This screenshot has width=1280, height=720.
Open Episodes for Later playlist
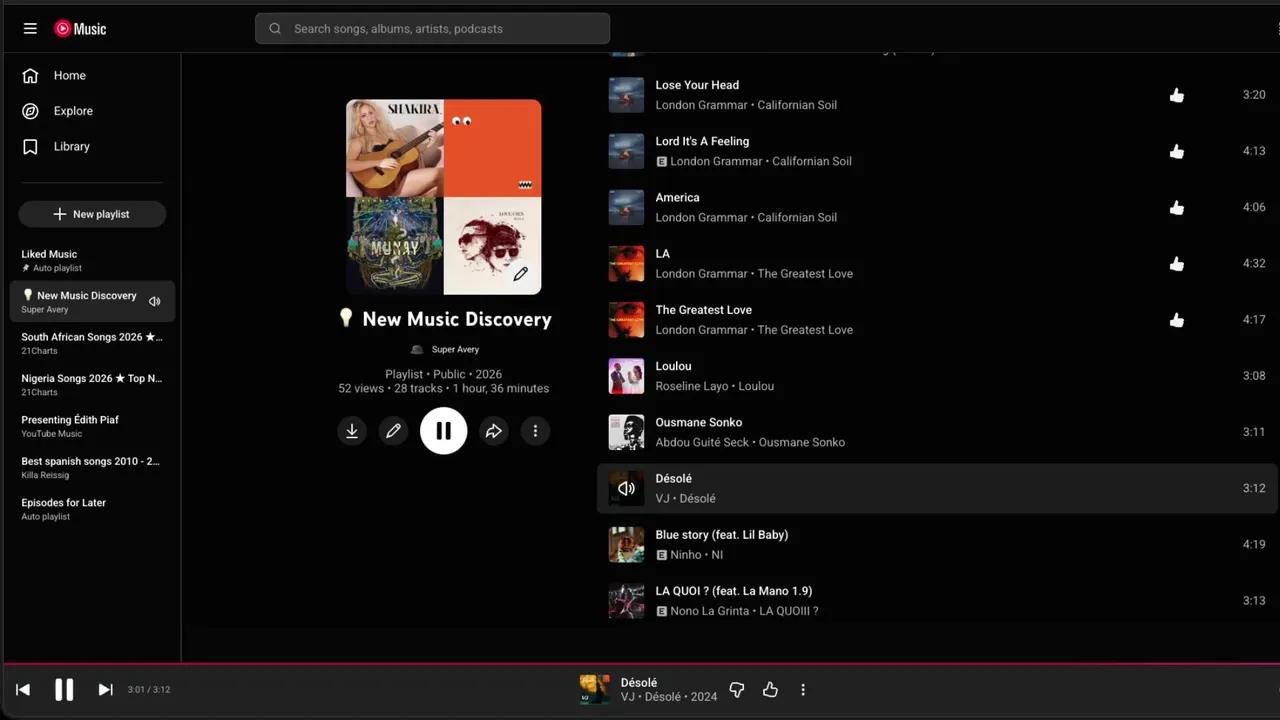[x=92, y=509]
